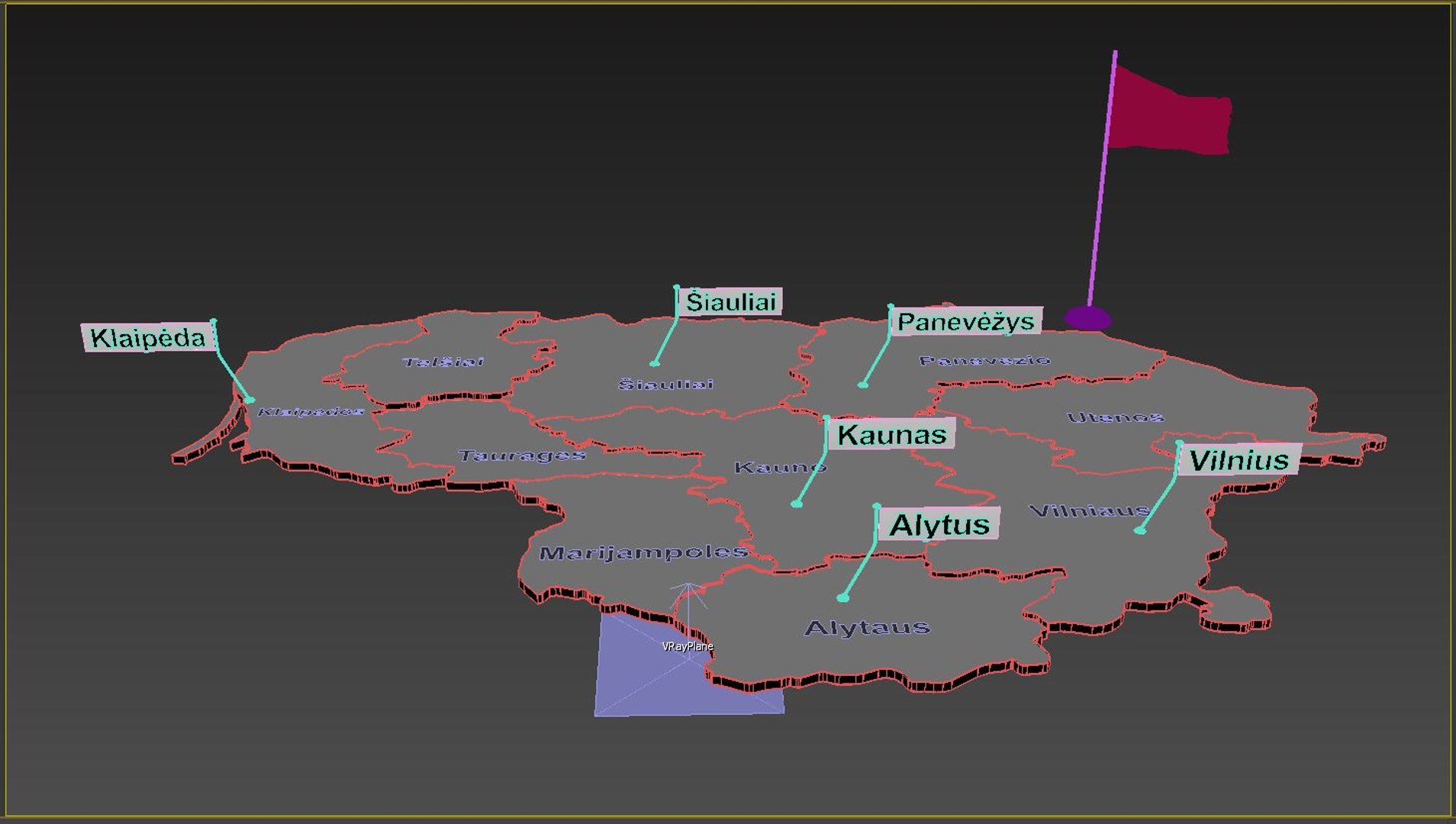The image size is (1456, 824).
Task: Click the Taurages region text
Action: click(522, 455)
